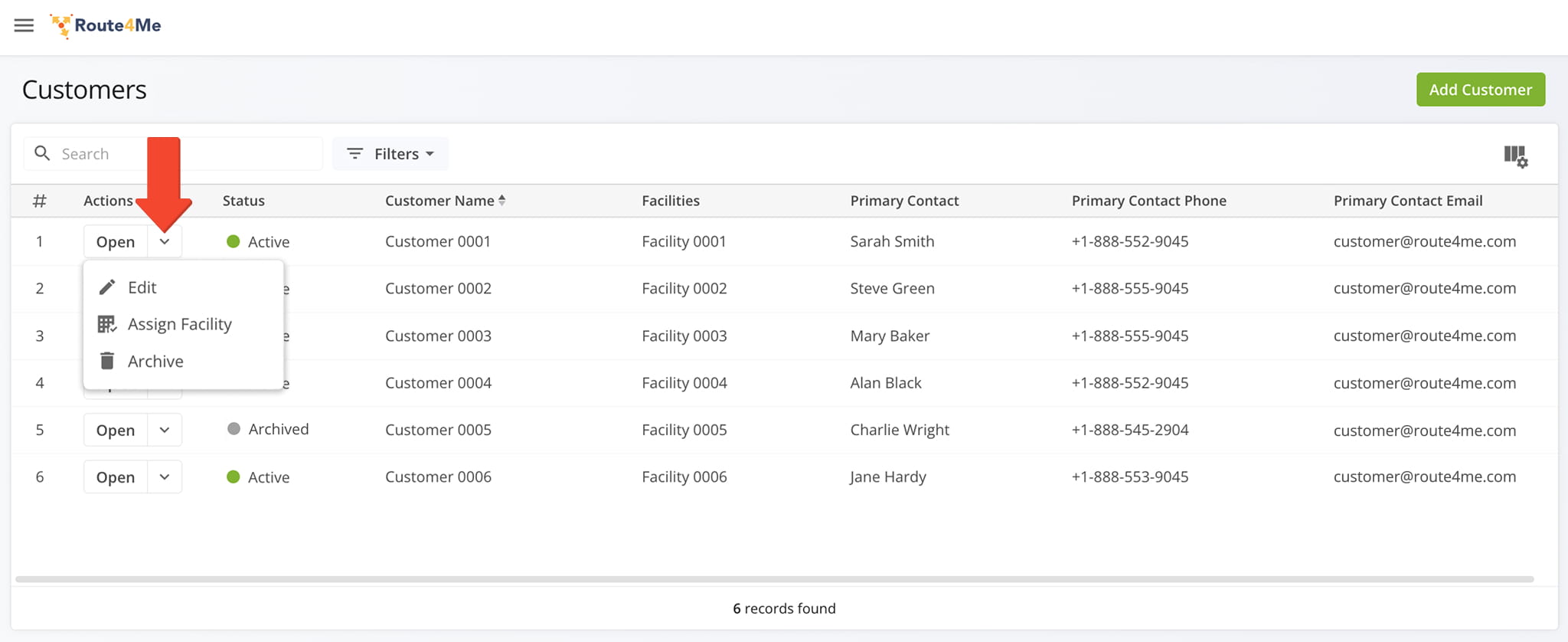Expand the action chevron for Customer 0006

[165, 477]
